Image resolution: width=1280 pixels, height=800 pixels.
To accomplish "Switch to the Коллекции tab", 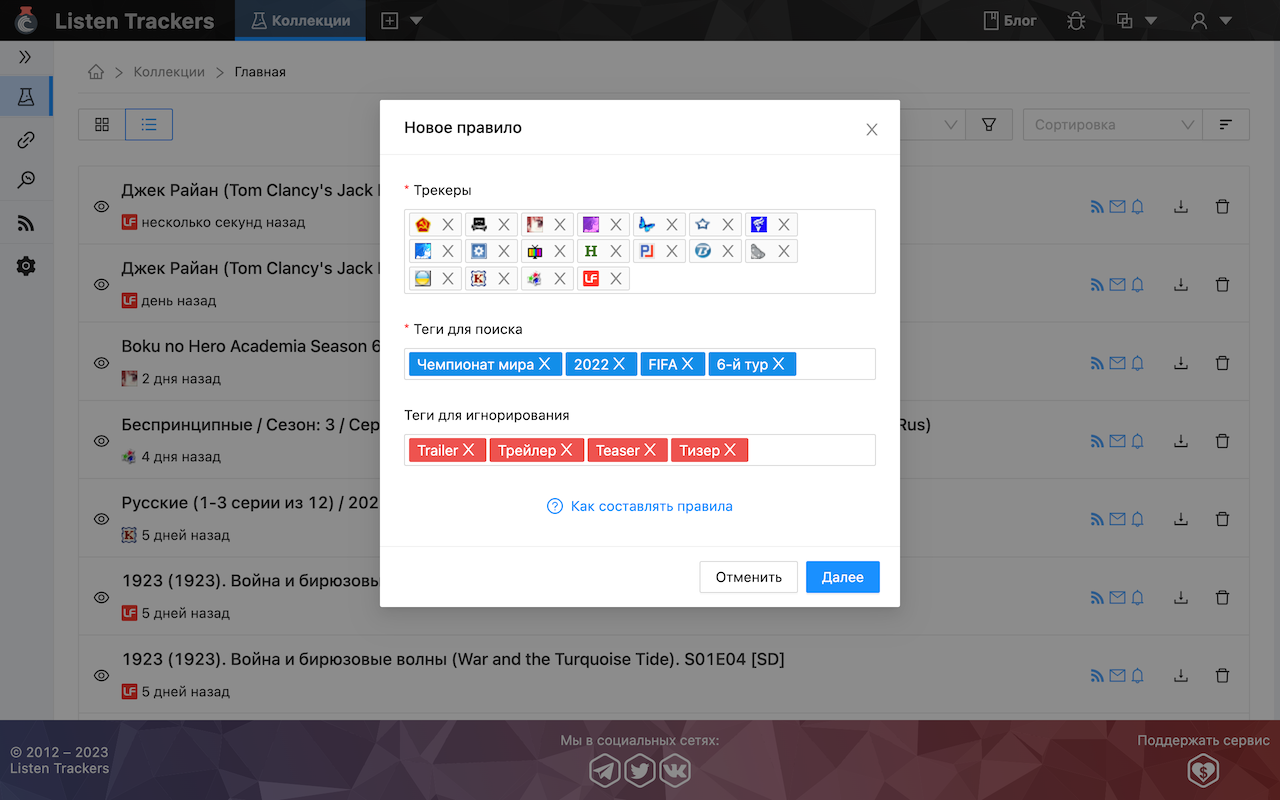I will pos(300,19).
